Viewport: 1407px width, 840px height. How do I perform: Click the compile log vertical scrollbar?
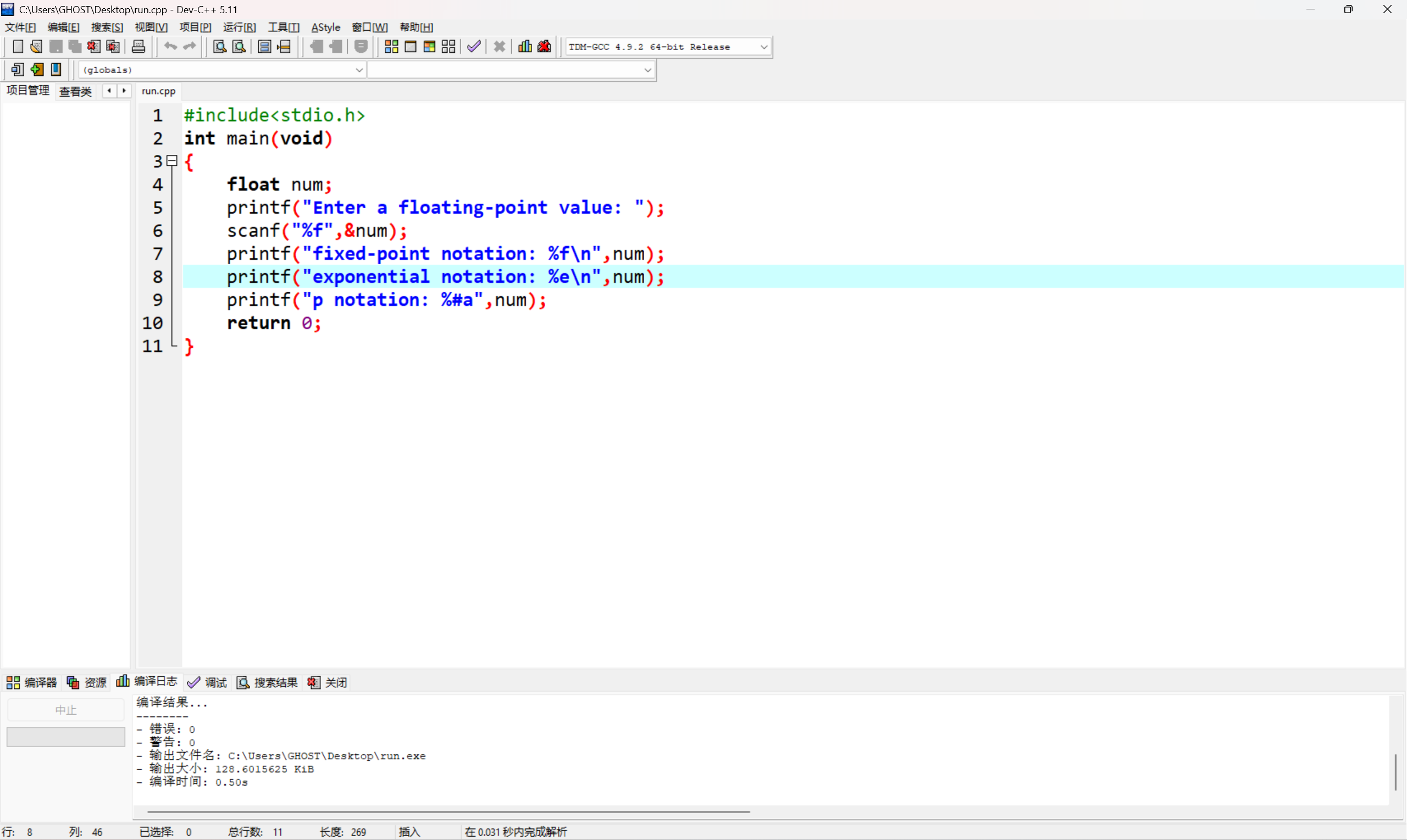tap(1395, 771)
